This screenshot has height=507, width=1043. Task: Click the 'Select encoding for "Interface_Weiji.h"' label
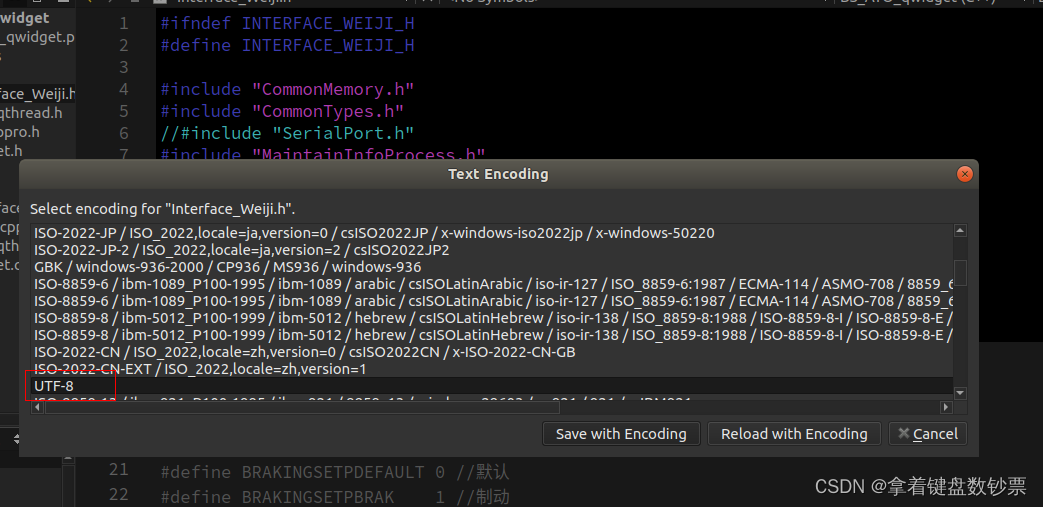pos(162,209)
